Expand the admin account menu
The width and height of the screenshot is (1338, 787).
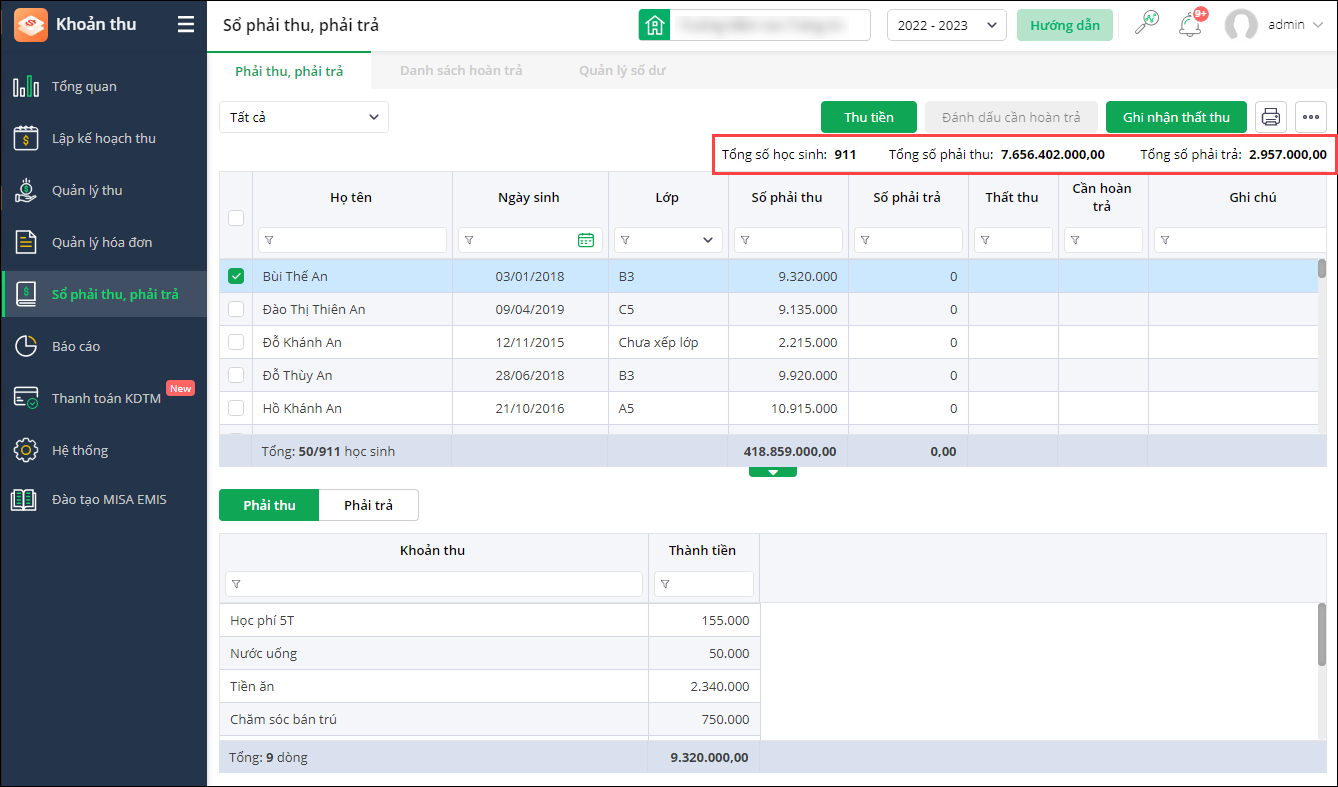click(1316, 25)
